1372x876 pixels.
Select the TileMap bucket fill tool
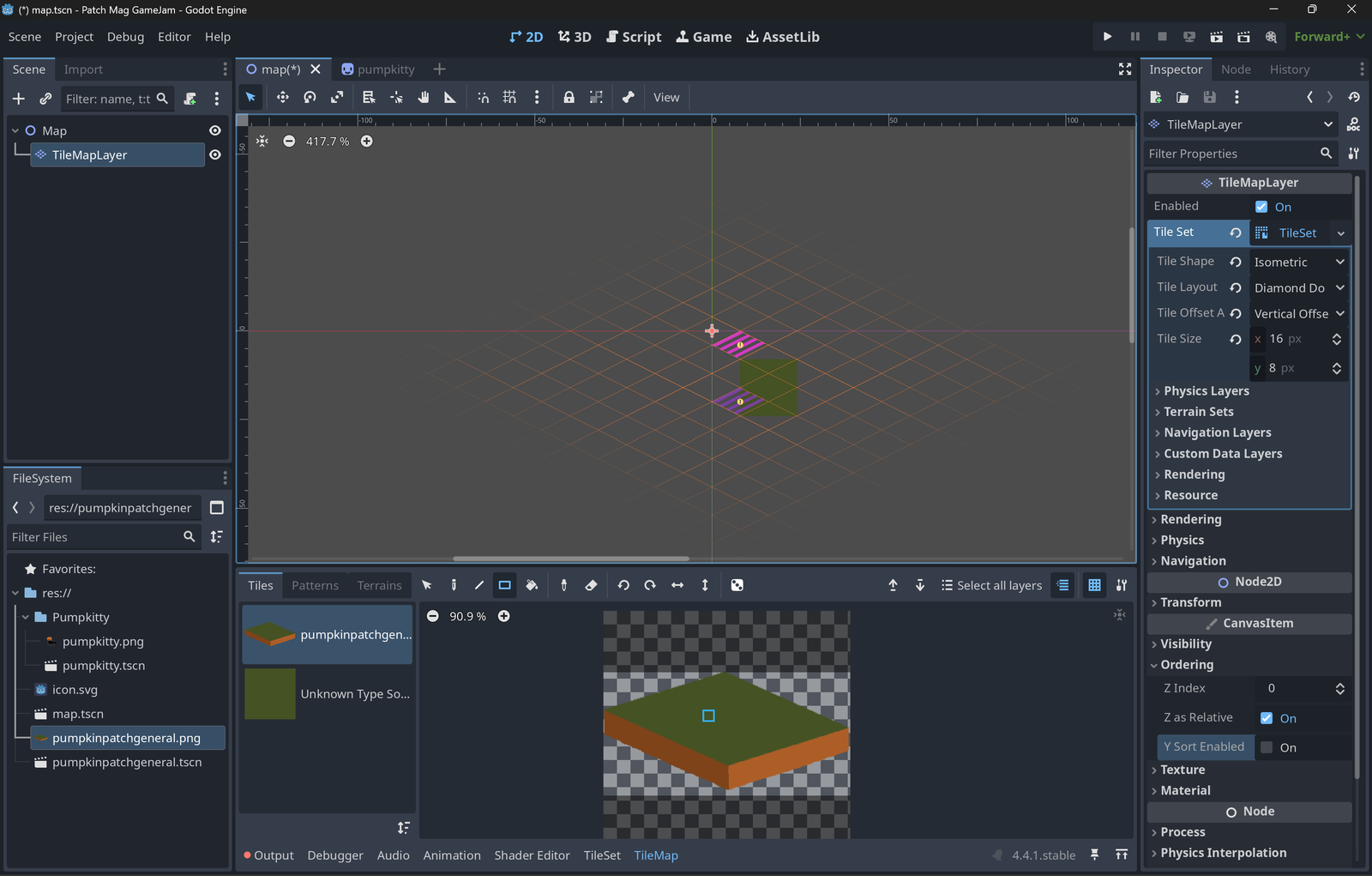coord(532,585)
